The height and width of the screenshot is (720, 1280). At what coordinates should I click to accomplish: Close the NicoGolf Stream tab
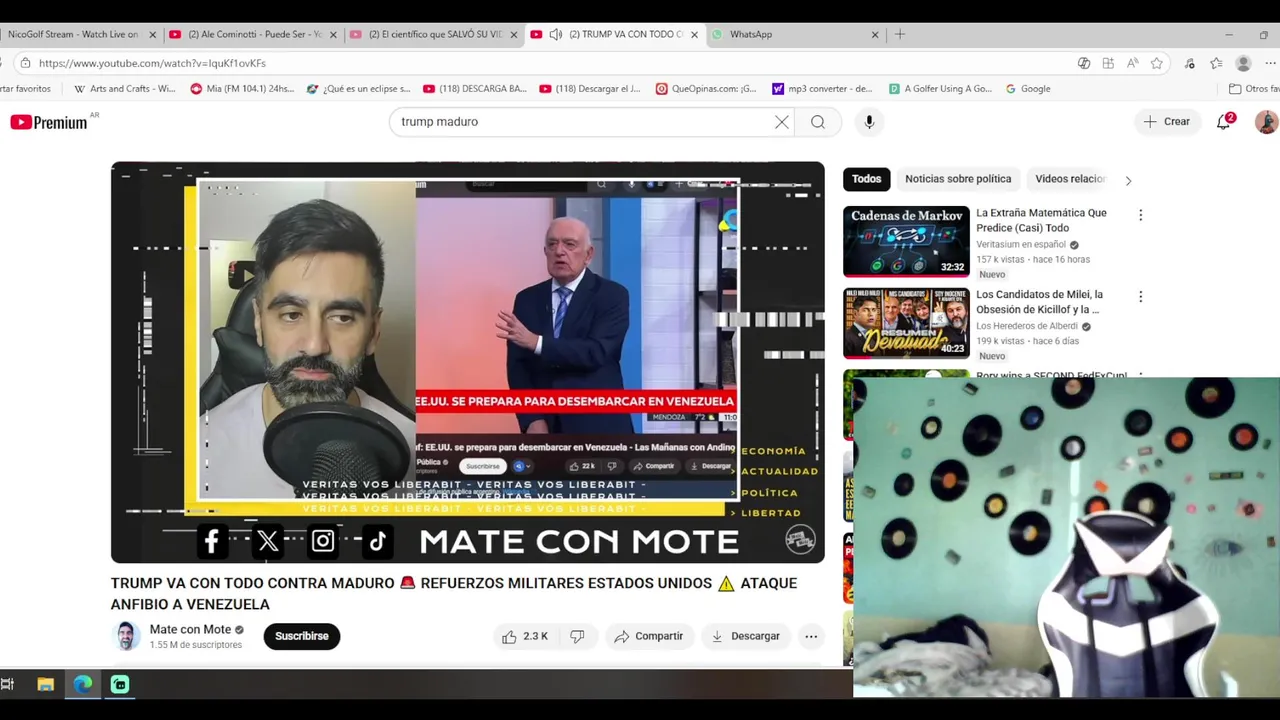tap(153, 34)
